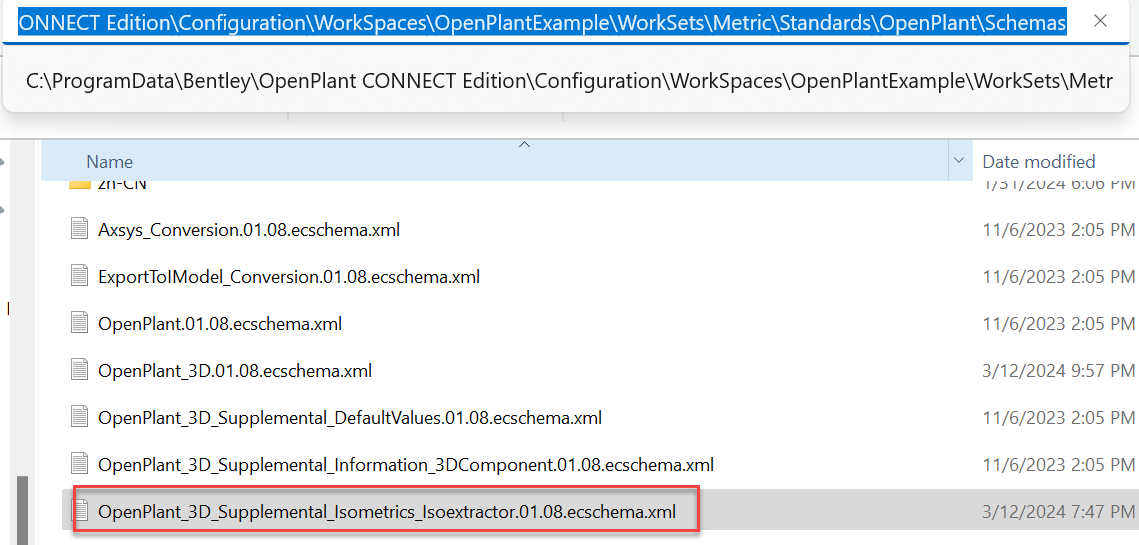
Task: Click the vertical scrollbar thumb at left
Action: [x=23, y=510]
